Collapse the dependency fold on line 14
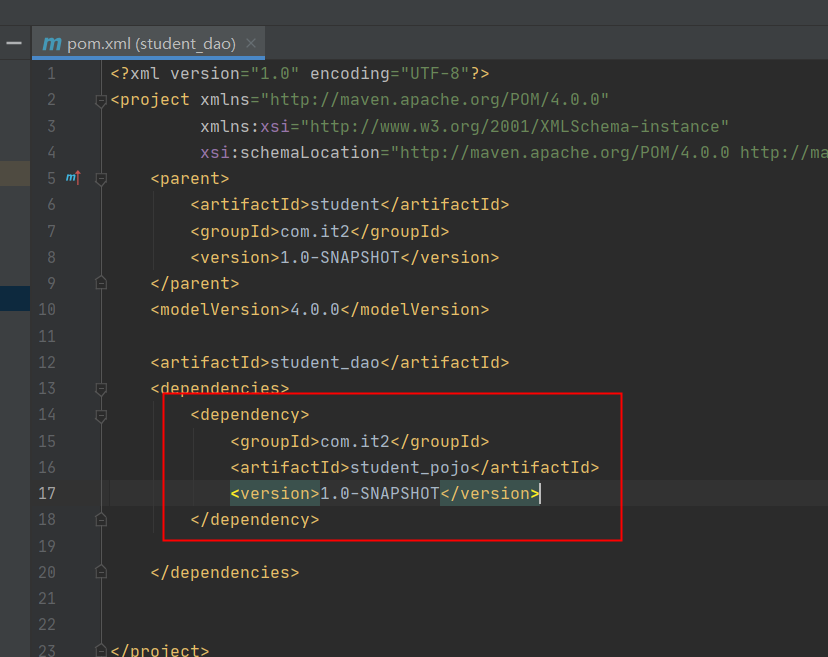828x657 pixels. (x=101, y=416)
